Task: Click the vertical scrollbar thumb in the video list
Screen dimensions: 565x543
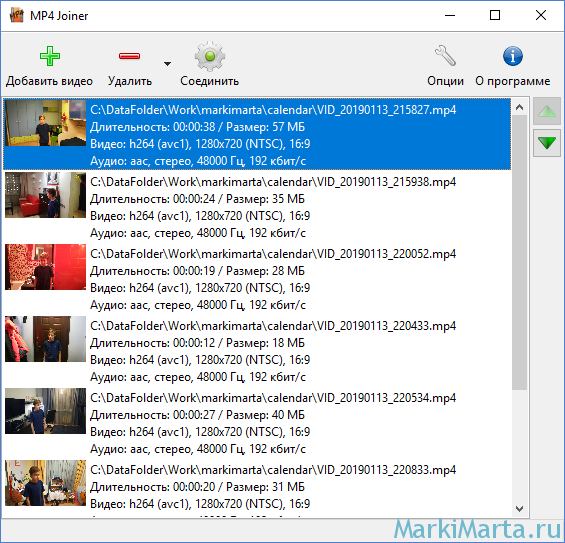Action: [519, 252]
